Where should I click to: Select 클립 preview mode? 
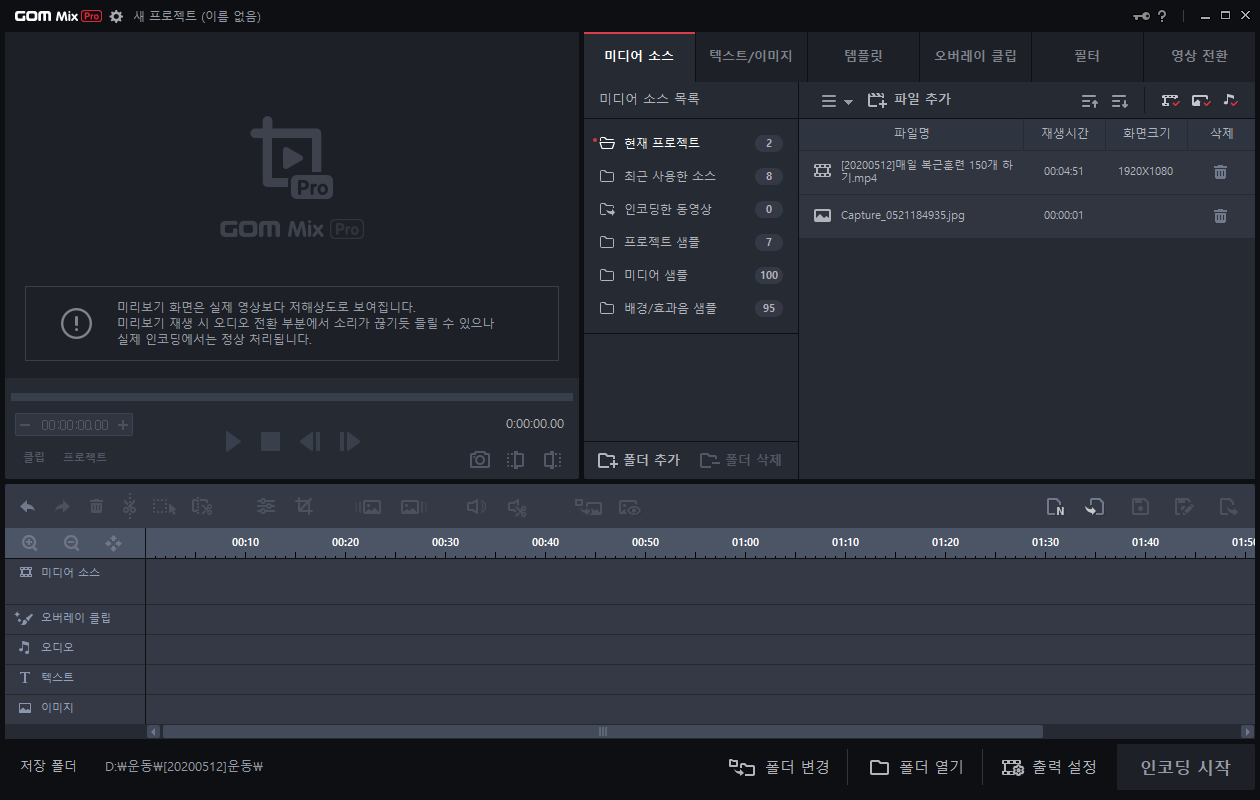click(x=34, y=457)
